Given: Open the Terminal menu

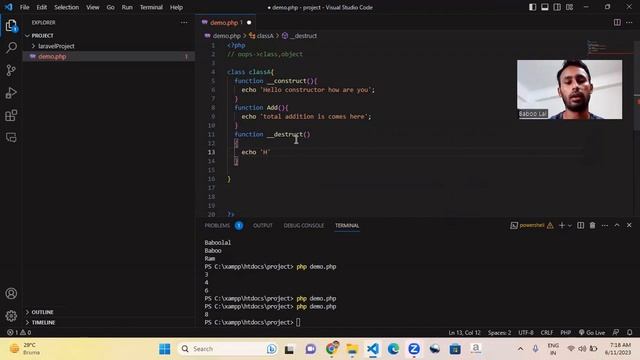Looking at the screenshot, I should pyautogui.click(x=151, y=7).
